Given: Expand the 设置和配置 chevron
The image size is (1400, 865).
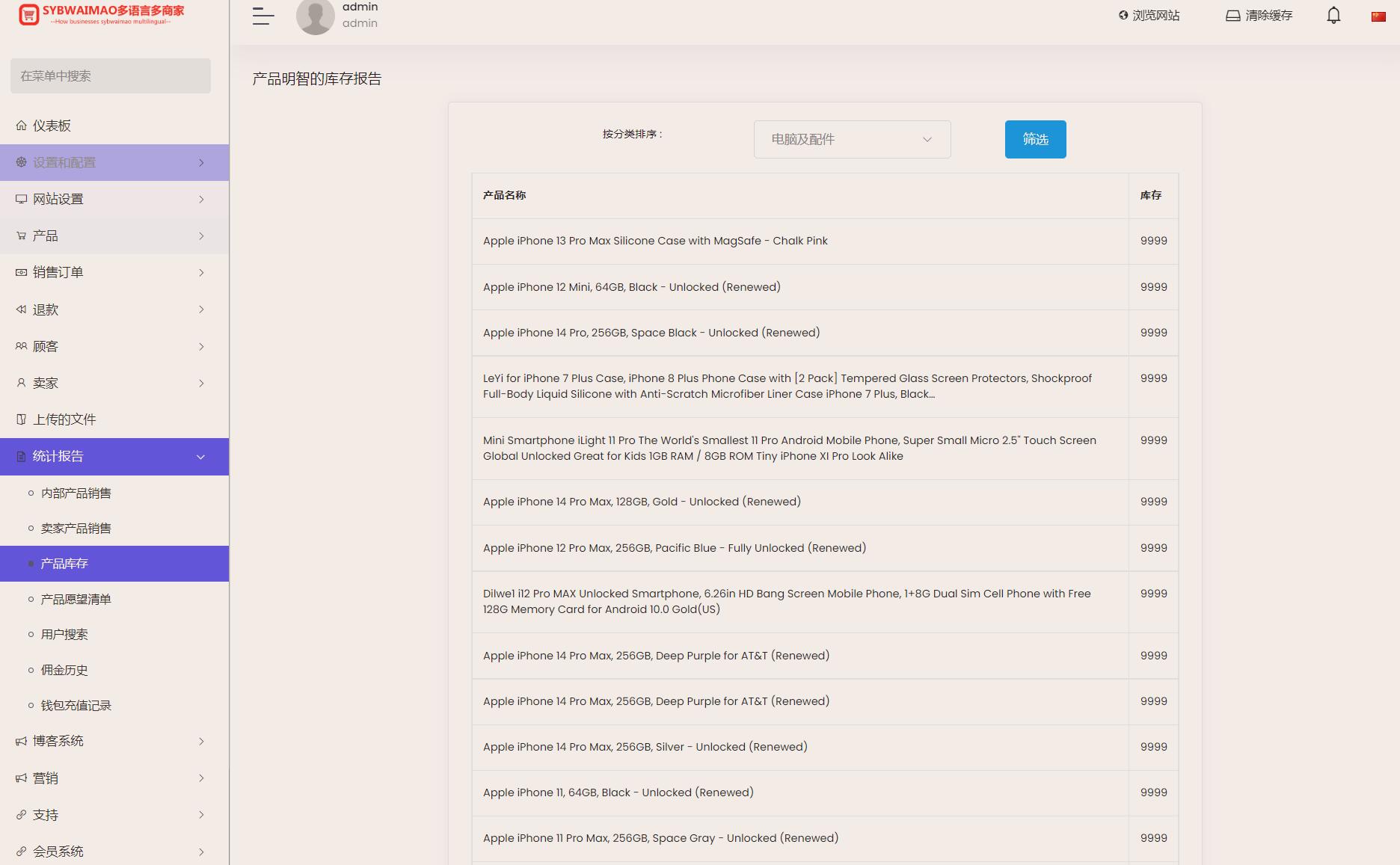Looking at the screenshot, I should [x=201, y=162].
